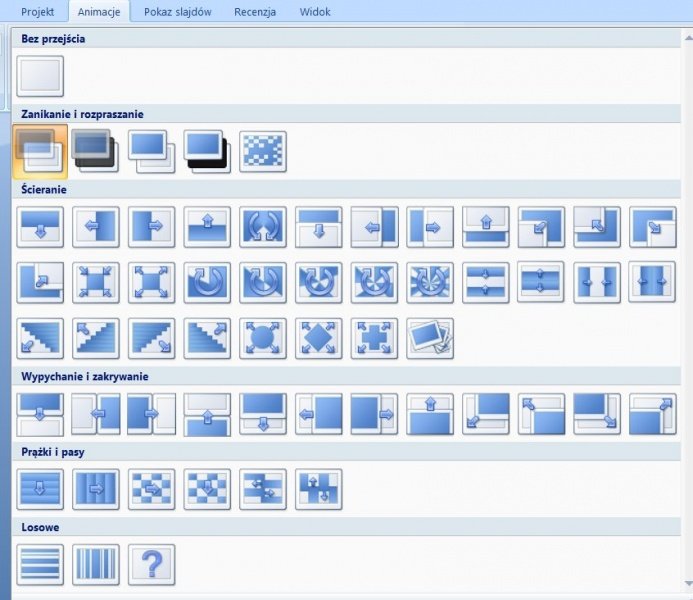Image resolution: width=693 pixels, height=600 pixels.
Task: Switch to the Pokaz slajdów tab
Action: point(175,12)
